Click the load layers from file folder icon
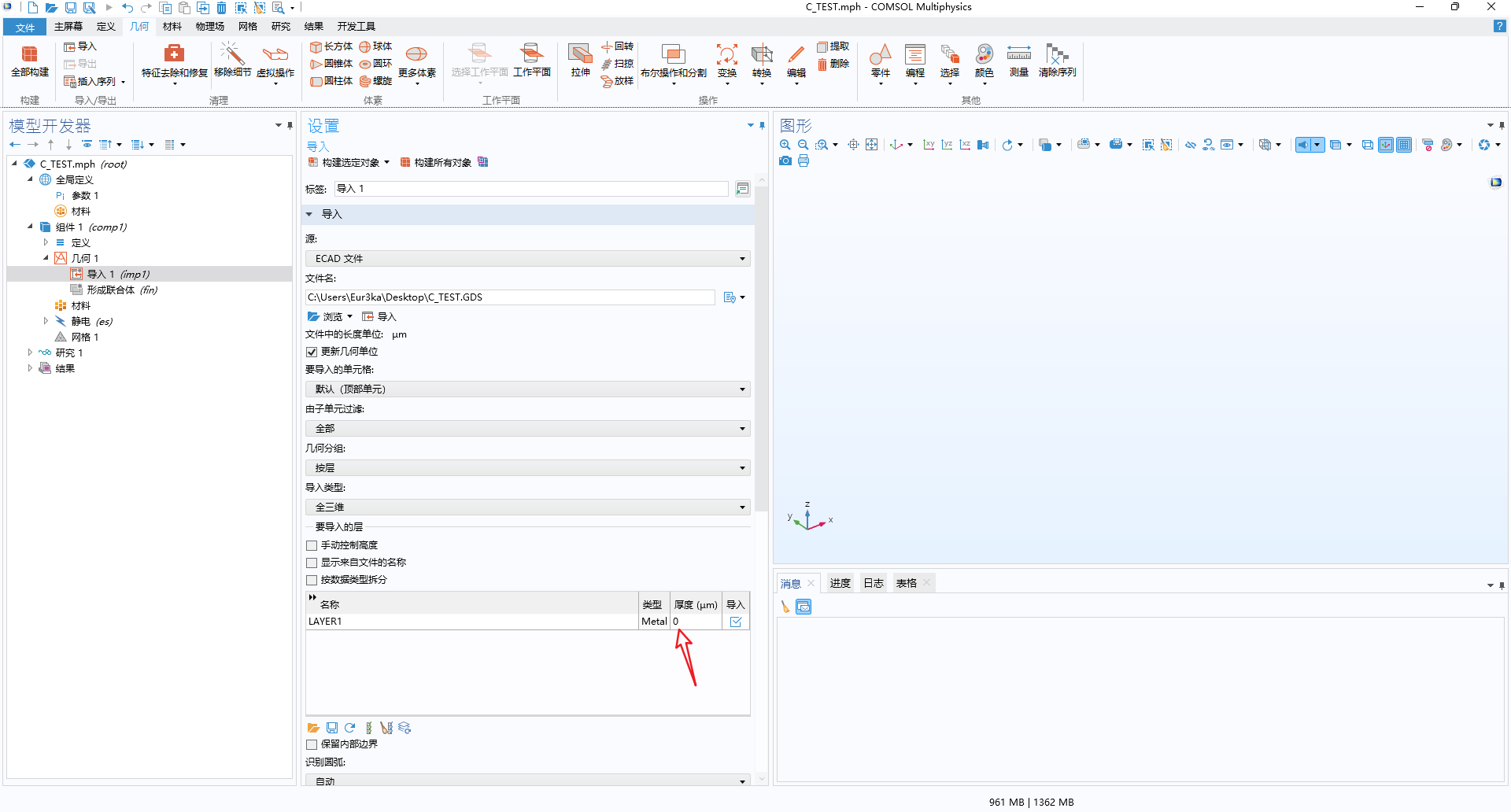The image size is (1511, 812). click(x=313, y=728)
